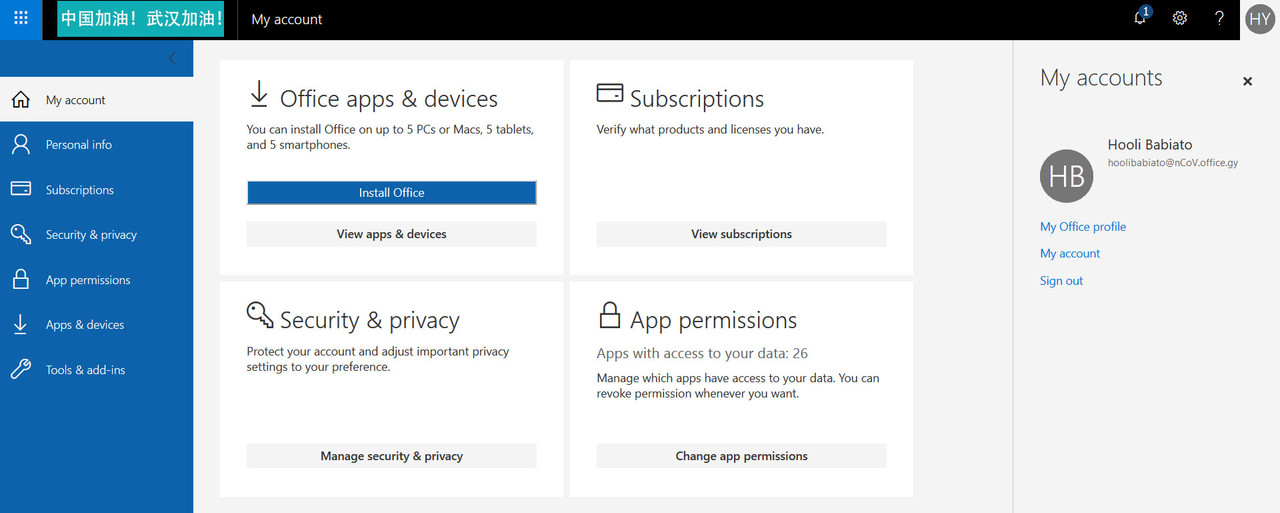Click Change app permissions button
This screenshot has height=513, width=1280.
click(x=742, y=456)
